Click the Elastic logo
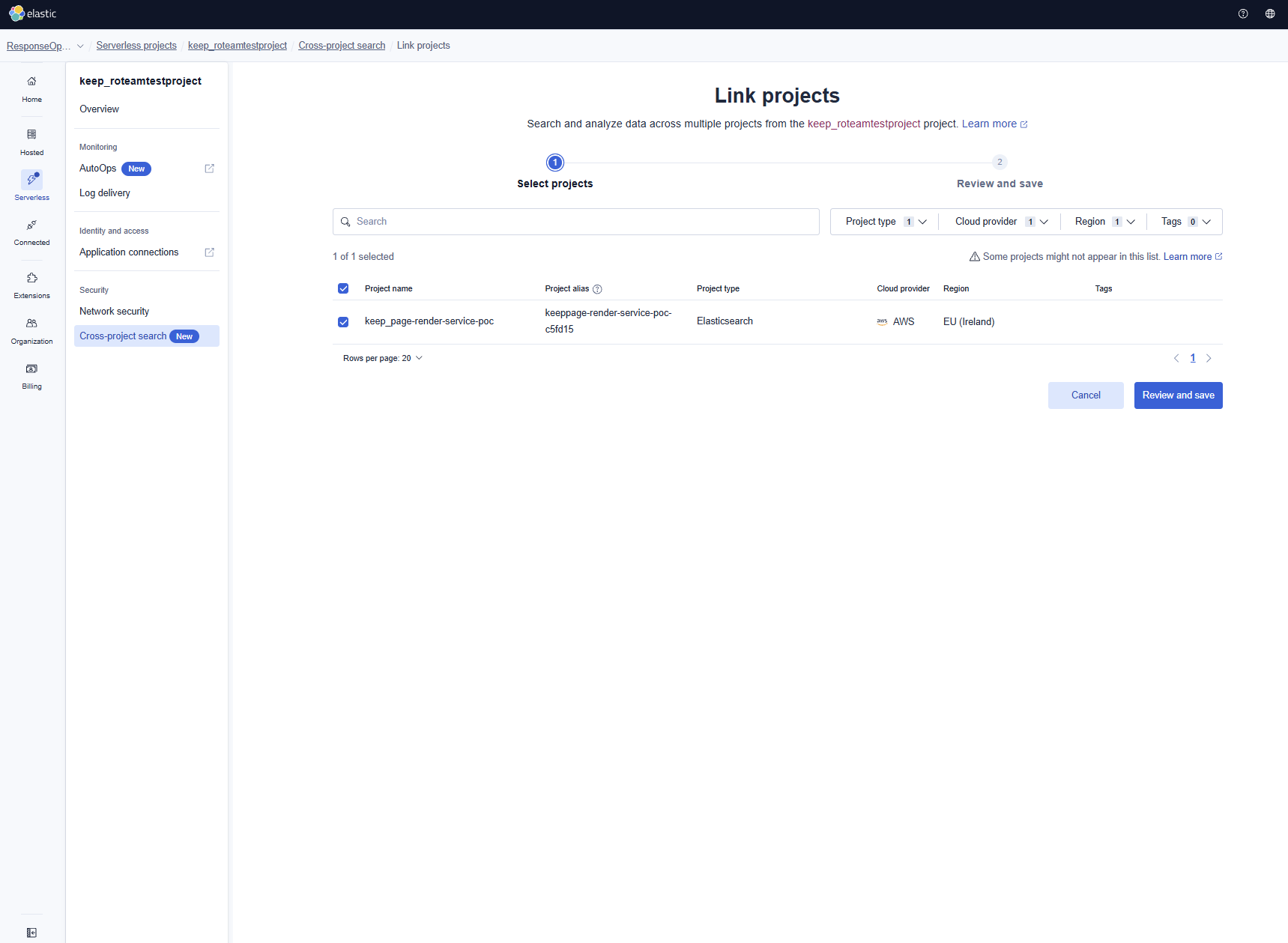This screenshot has height=943, width=1288. click(33, 13)
